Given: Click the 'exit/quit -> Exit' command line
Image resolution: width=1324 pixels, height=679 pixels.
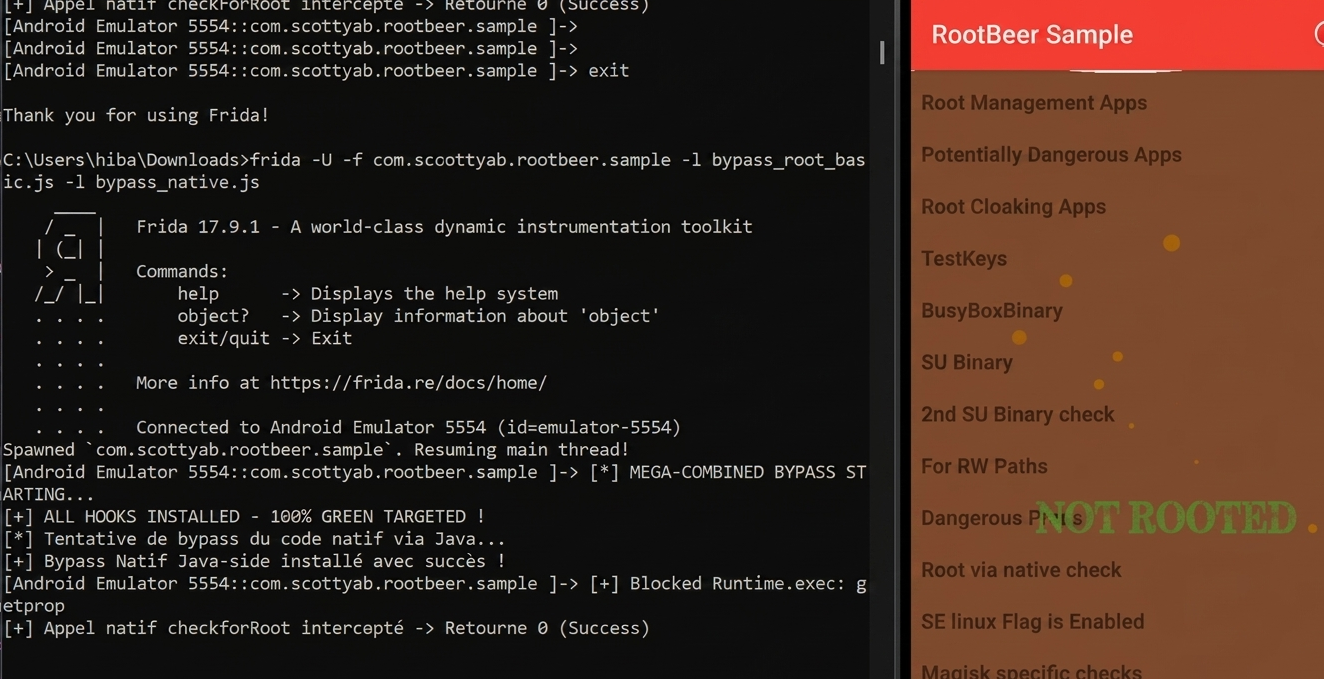Looking at the screenshot, I should [265, 338].
